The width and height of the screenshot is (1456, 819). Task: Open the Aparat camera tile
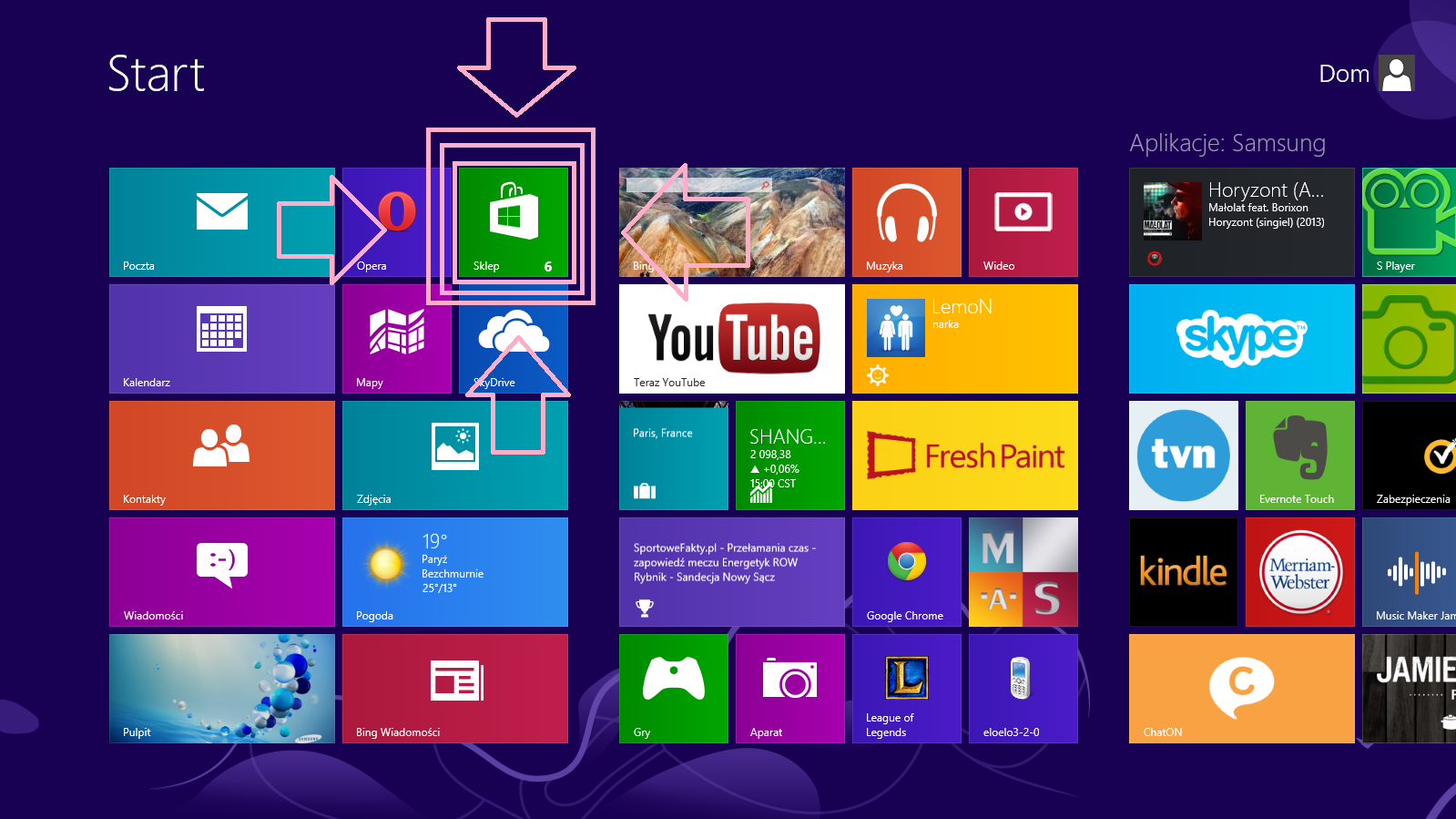coord(790,689)
